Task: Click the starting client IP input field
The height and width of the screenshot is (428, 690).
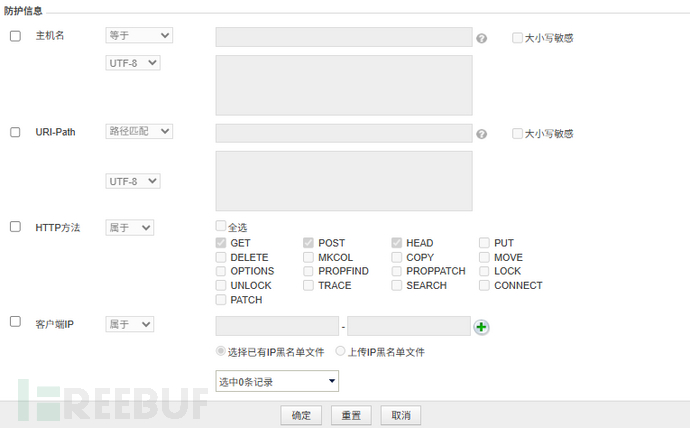Action: (x=277, y=326)
